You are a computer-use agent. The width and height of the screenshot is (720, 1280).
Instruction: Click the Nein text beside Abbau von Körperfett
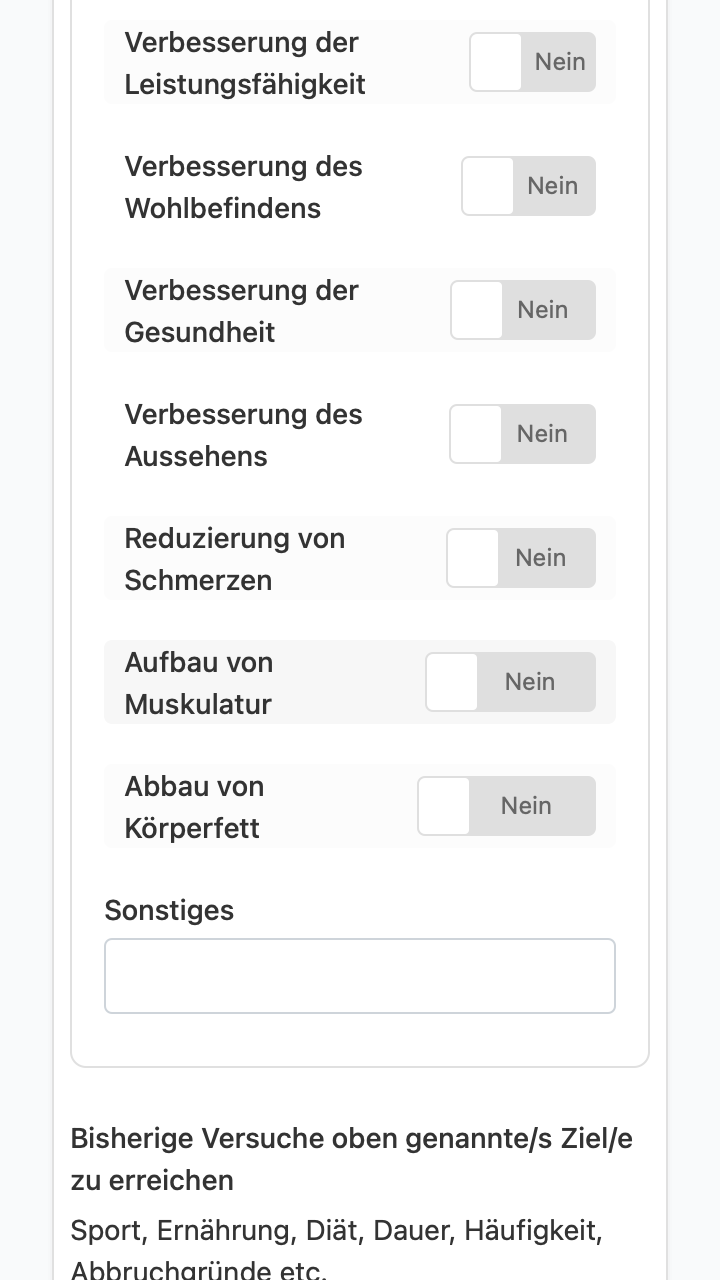click(526, 806)
